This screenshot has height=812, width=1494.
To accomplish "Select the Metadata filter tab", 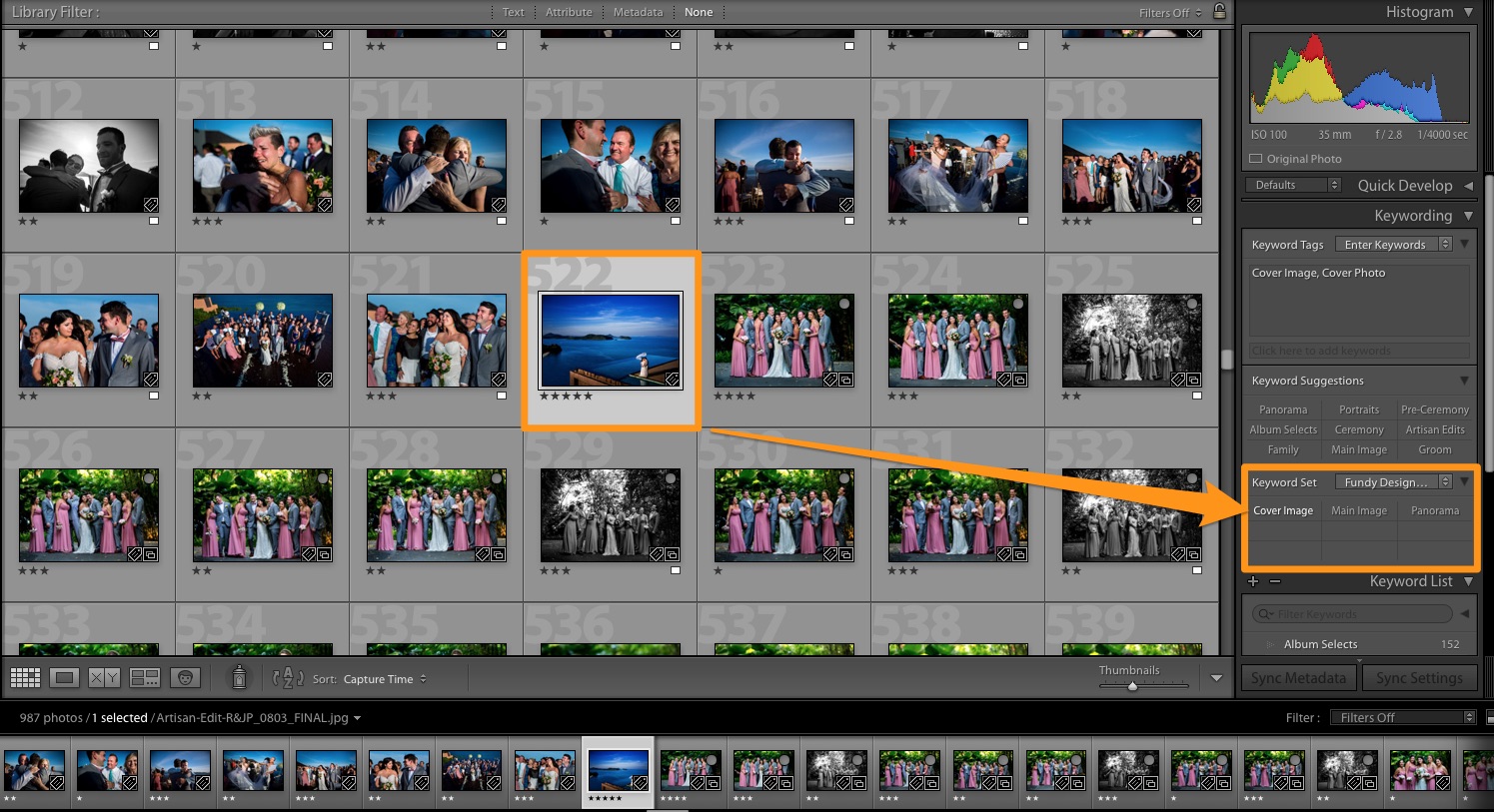I will coord(638,12).
